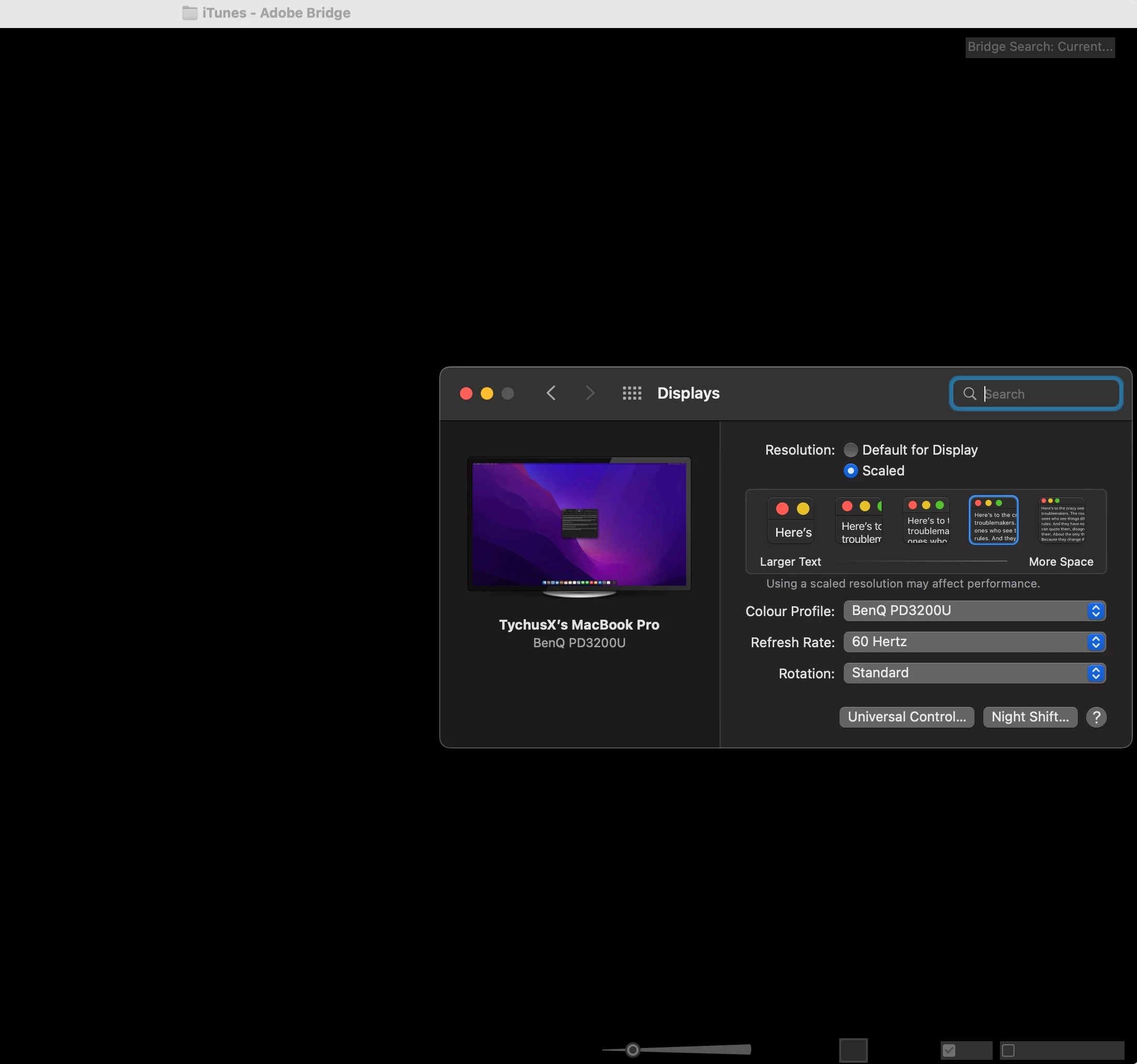Select Default for Display radio button

(x=850, y=450)
